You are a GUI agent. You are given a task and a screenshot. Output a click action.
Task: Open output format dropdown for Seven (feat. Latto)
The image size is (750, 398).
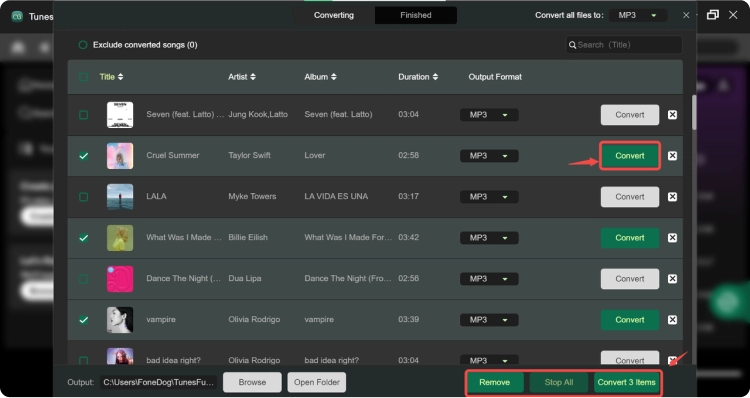pyautogui.click(x=489, y=115)
